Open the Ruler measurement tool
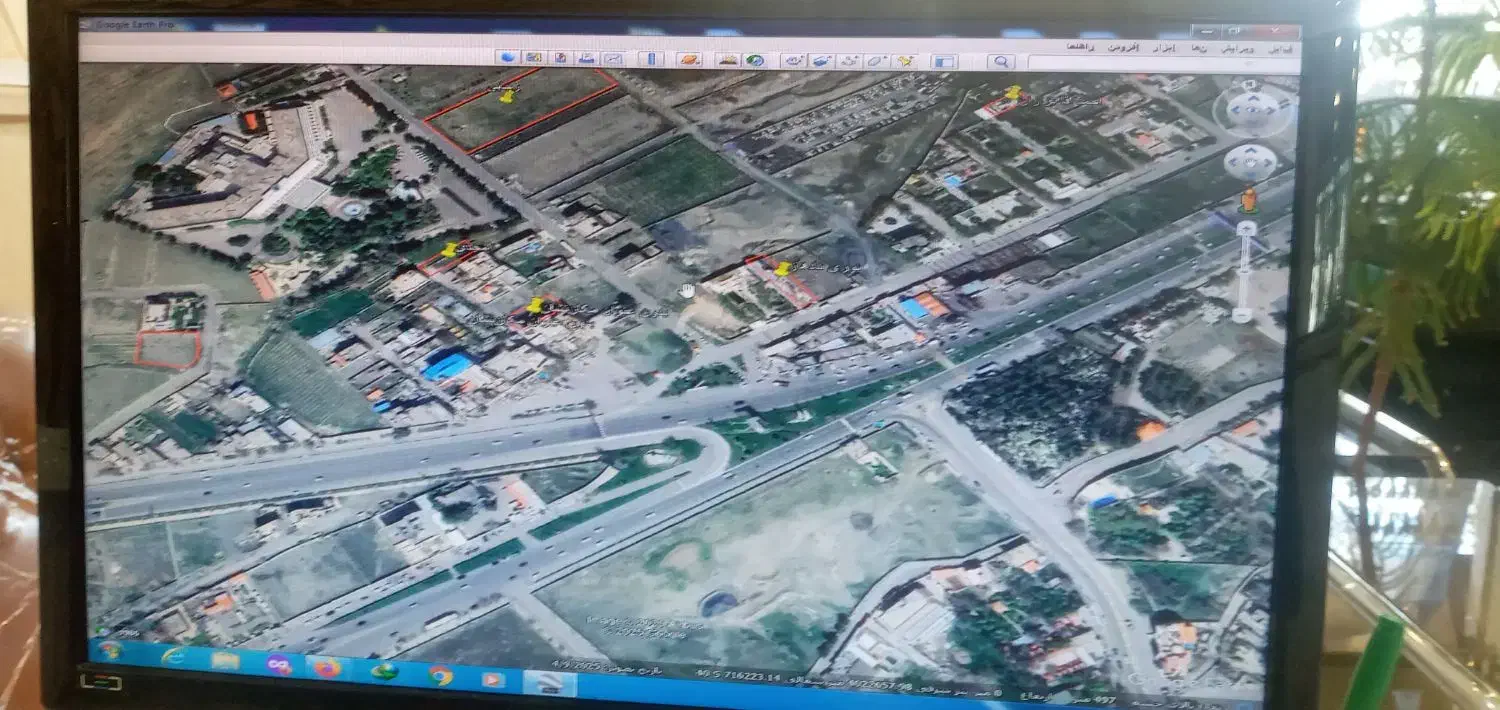1500x710 pixels. (x=651, y=60)
